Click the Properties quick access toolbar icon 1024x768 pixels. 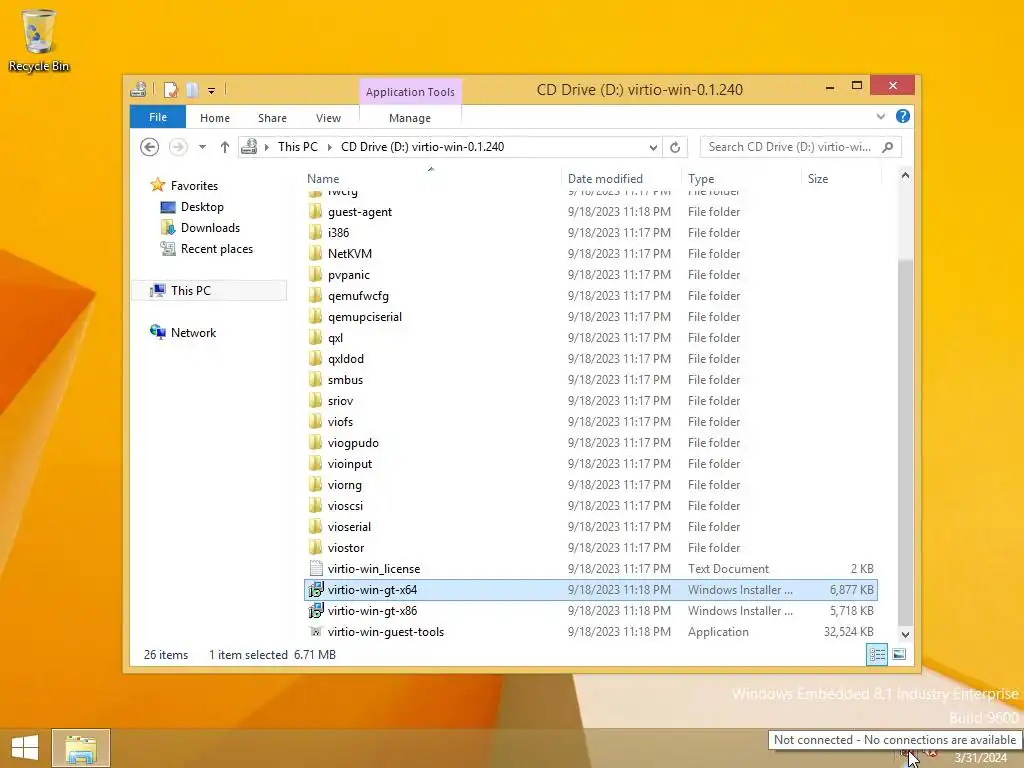pyautogui.click(x=170, y=89)
